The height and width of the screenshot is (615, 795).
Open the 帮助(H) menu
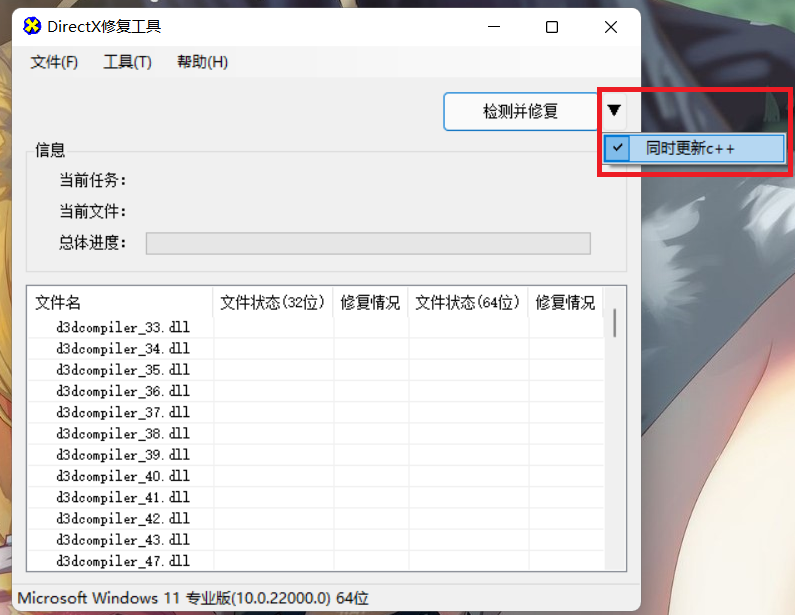coord(202,62)
